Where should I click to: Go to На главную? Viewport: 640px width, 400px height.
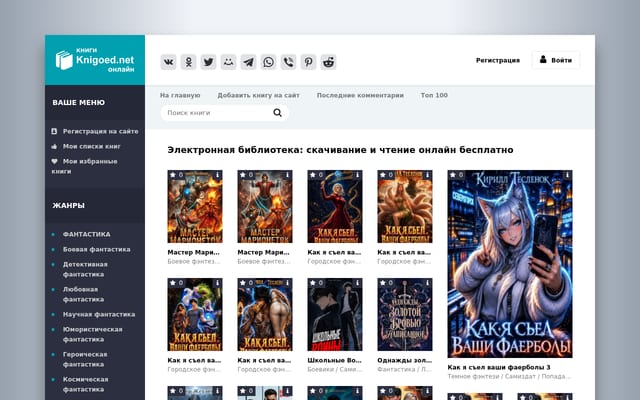pos(180,95)
